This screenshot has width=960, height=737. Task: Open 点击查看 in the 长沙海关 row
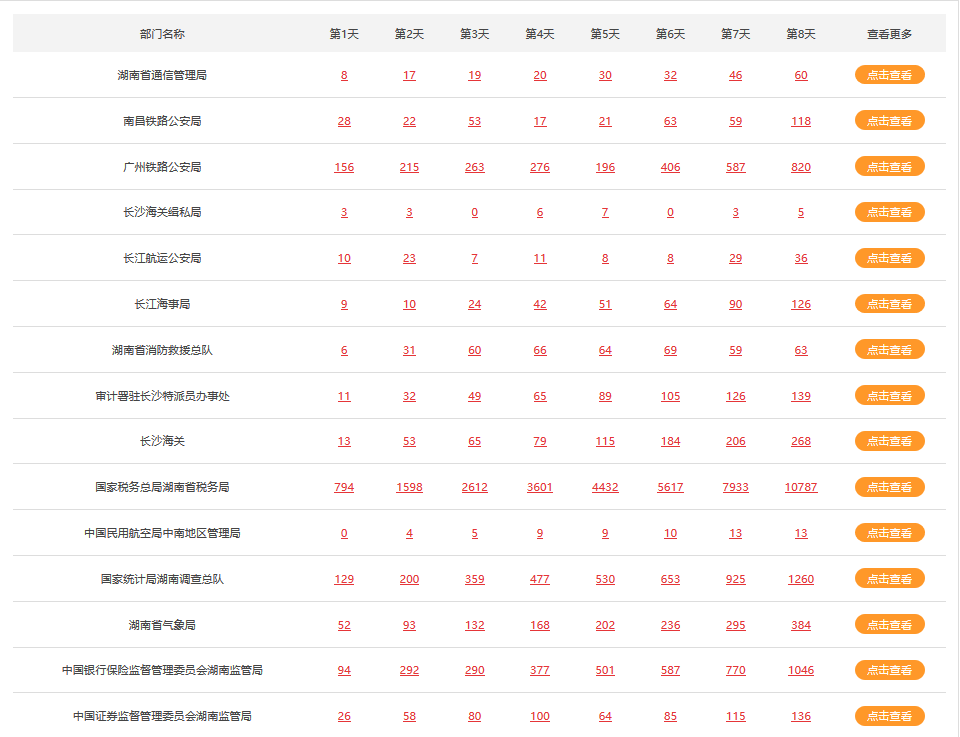click(889, 441)
